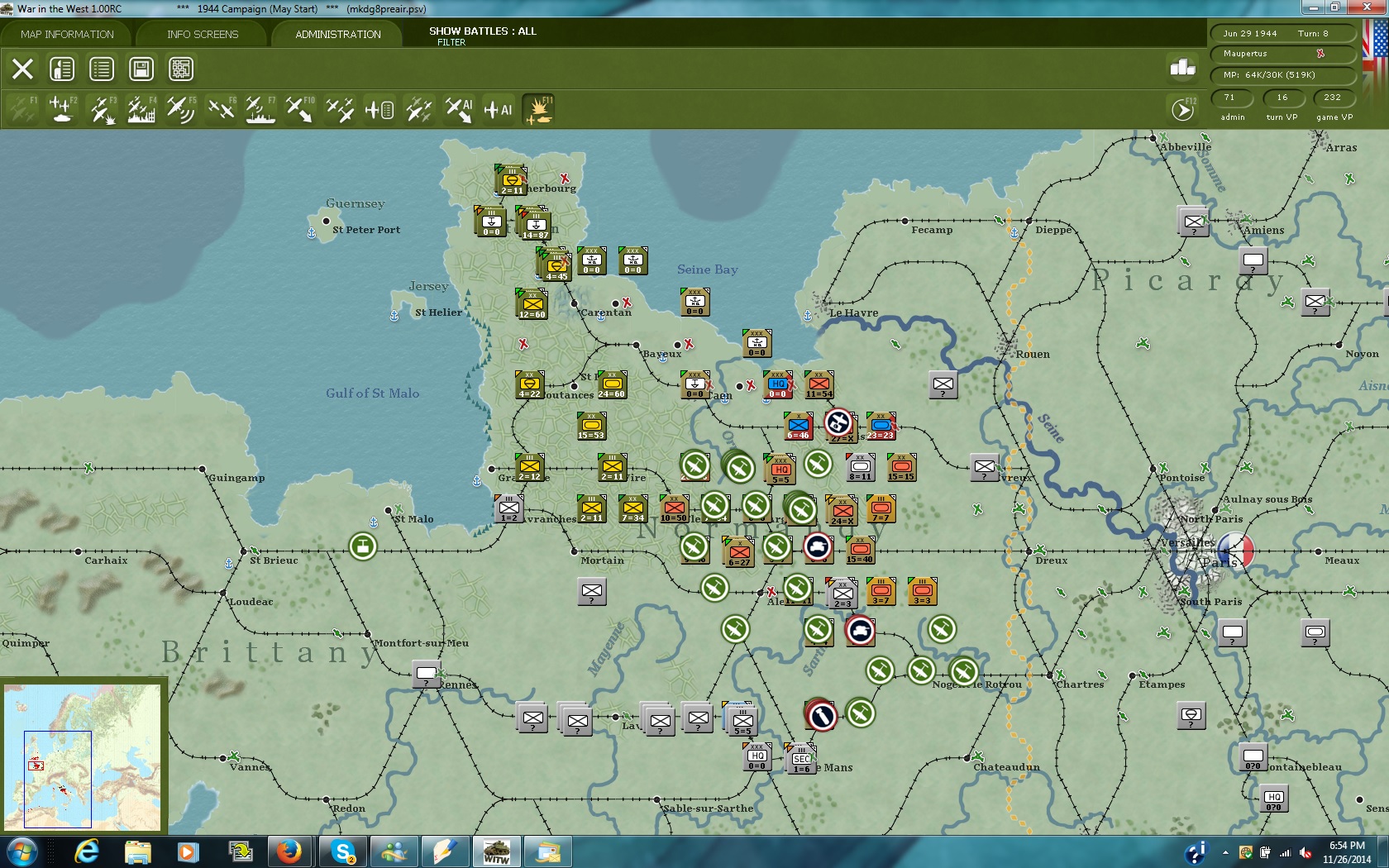The height and width of the screenshot is (868, 1389).
Task: Click the orange HQ counter labeled 5=5
Action: [780, 469]
